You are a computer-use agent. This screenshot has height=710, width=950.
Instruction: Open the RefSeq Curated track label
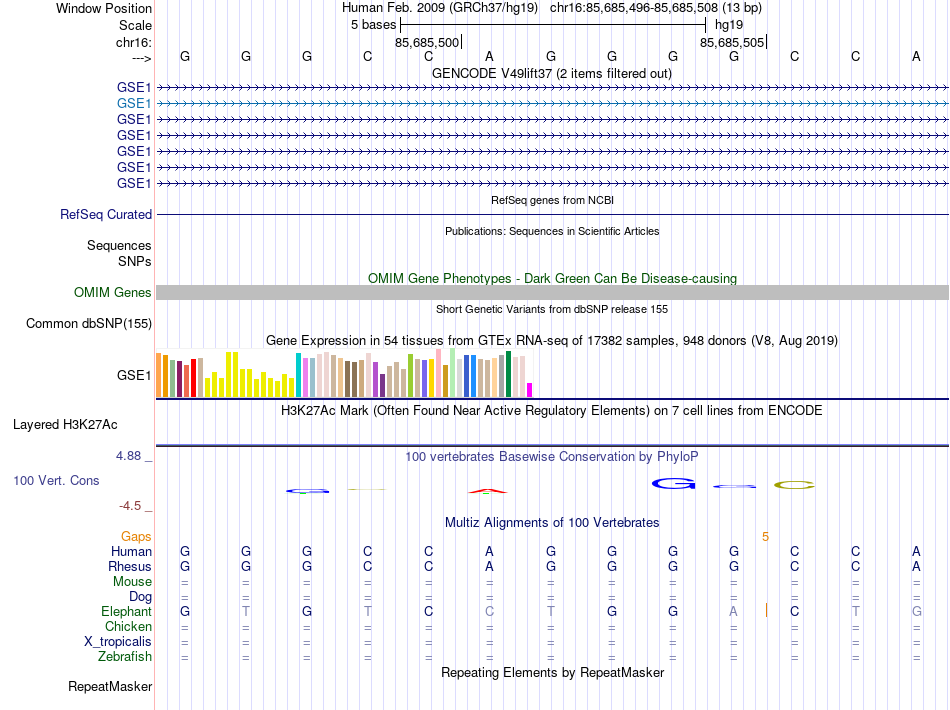coord(106,214)
